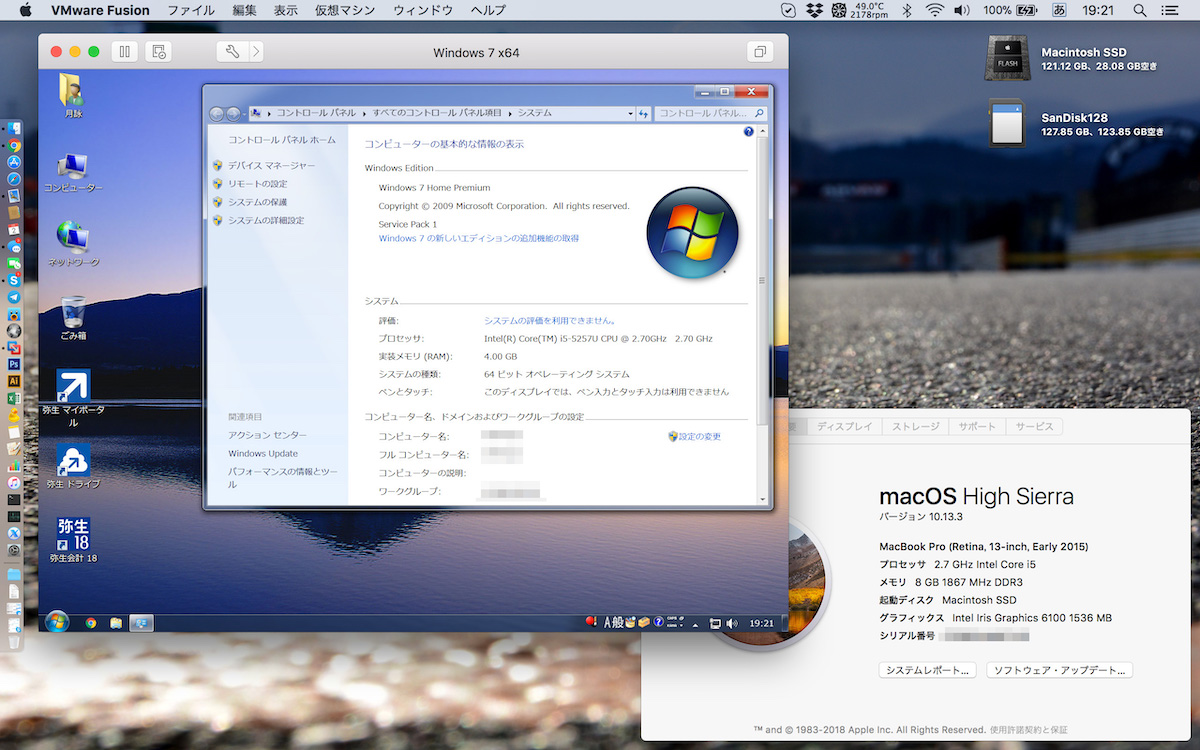Image resolution: width=1200 pixels, height=750 pixels.
Task: Open the Wi-Fi menu bar icon
Action: pos(935,10)
